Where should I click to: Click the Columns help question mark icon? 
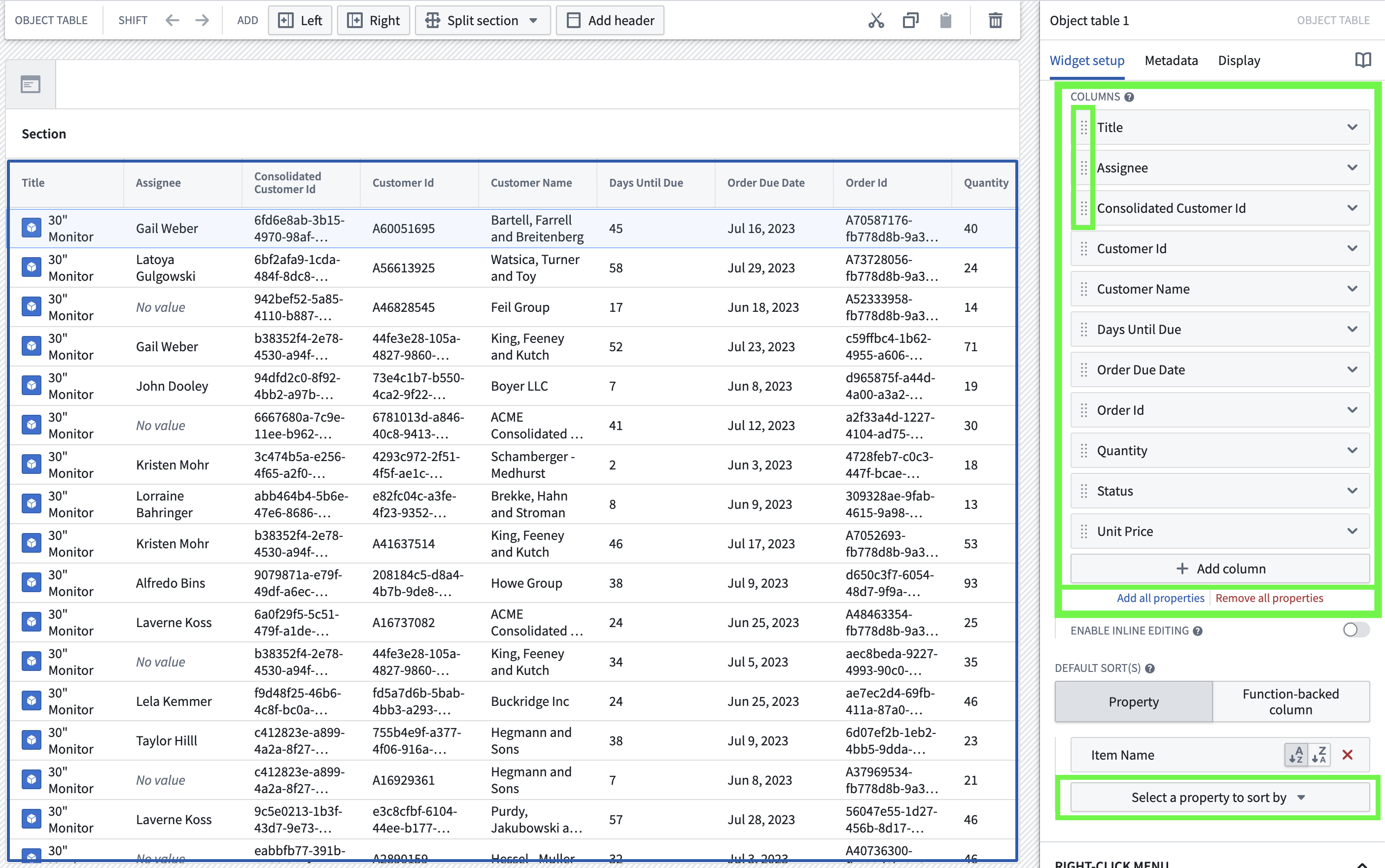(x=1130, y=97)
